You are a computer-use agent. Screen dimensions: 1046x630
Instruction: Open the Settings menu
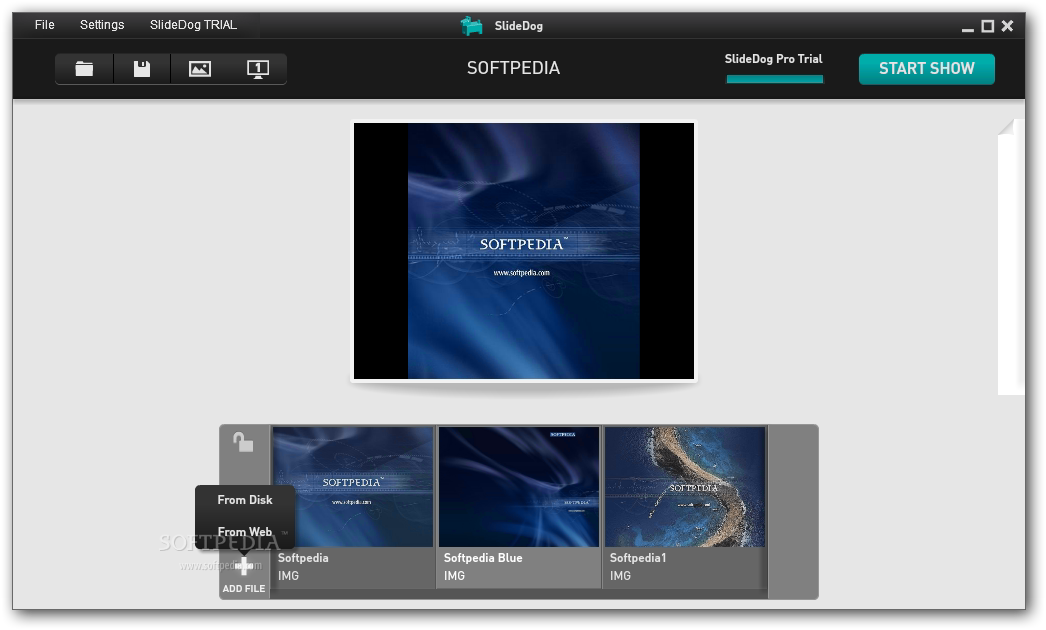click(102, 25)
